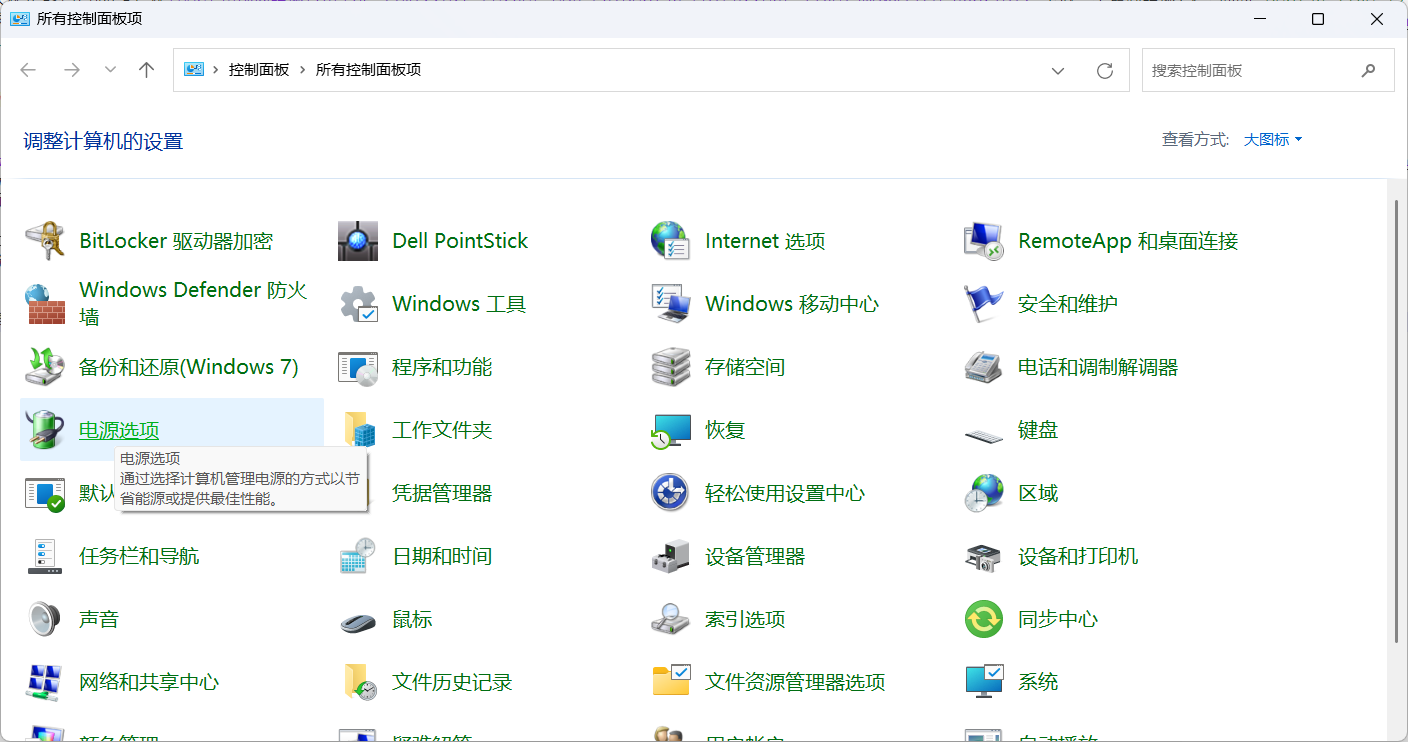Click the vertical scrollbar on the right
Viewport: 1408px width, 742px height.
click(1398, 420)
